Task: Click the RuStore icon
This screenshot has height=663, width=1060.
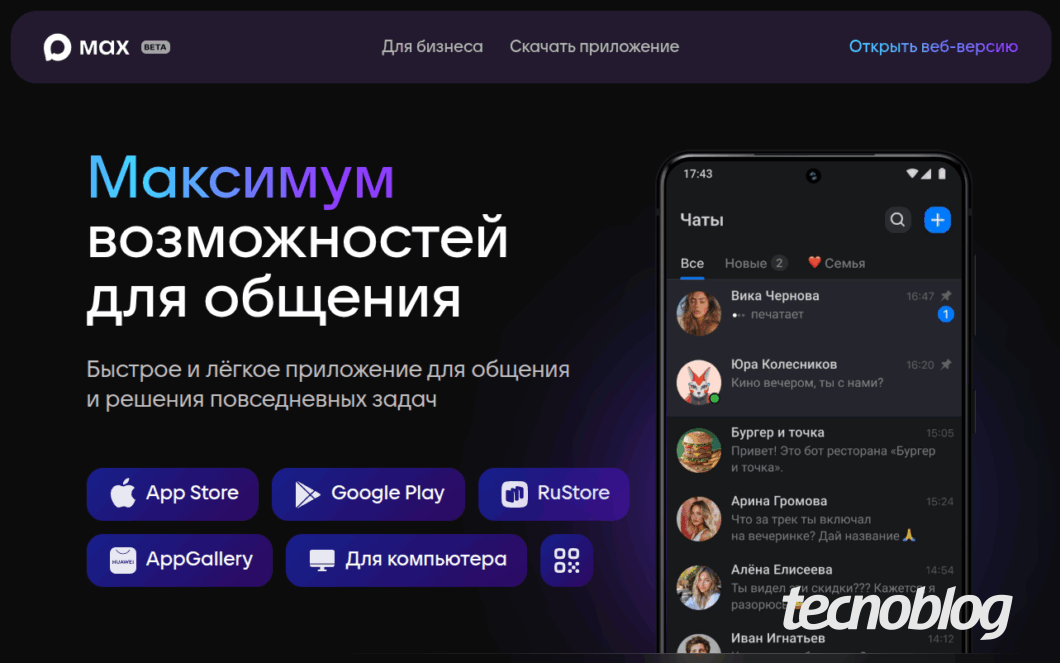Action: [x=513, y=493]
